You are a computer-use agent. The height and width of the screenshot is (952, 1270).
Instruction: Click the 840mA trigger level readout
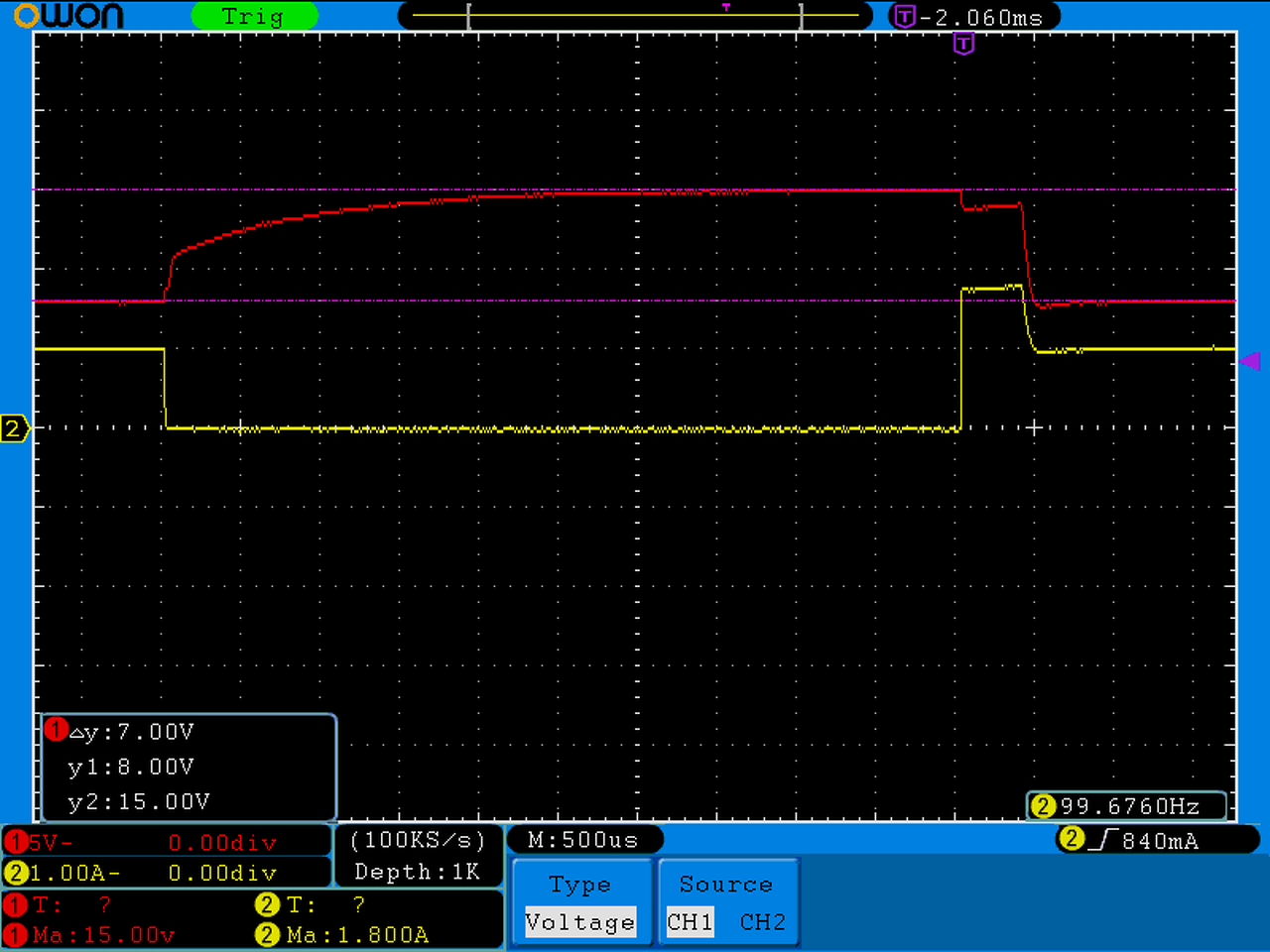click(1160, 841)
